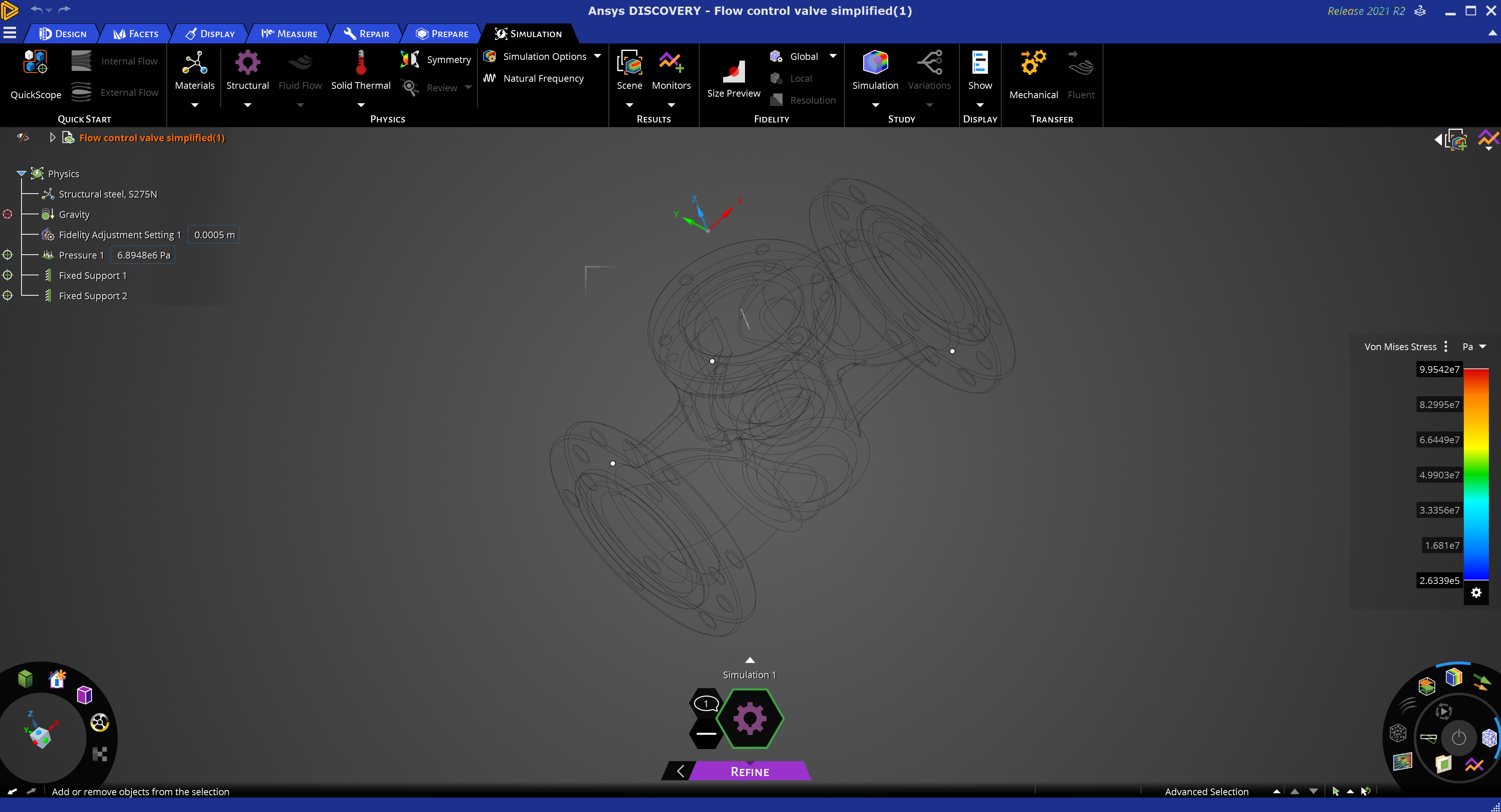The height and width of the screenshot is (812, 1501).
Task: Expand Simulation 1 panel upward arrow
Action: tap(750, 660)
